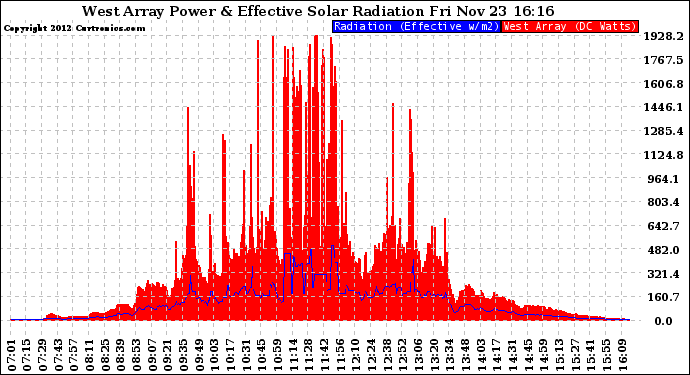690x375 pixels.
Task: Click the 642.7 y-axis value
Action: 664,226
